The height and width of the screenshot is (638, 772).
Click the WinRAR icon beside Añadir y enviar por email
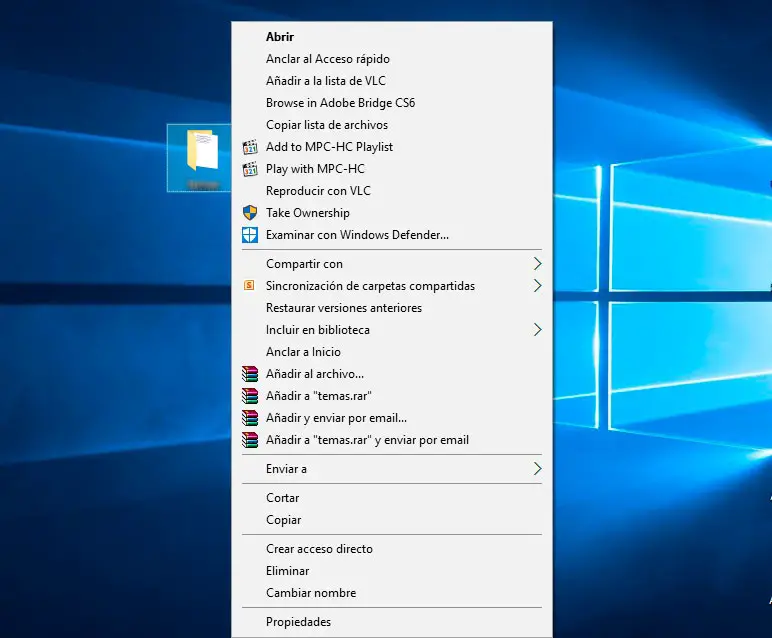pos(250,418)
